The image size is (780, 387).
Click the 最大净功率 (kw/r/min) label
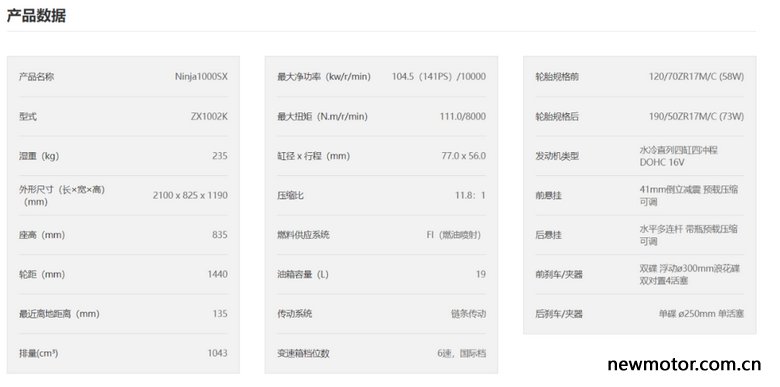point(324,77)
